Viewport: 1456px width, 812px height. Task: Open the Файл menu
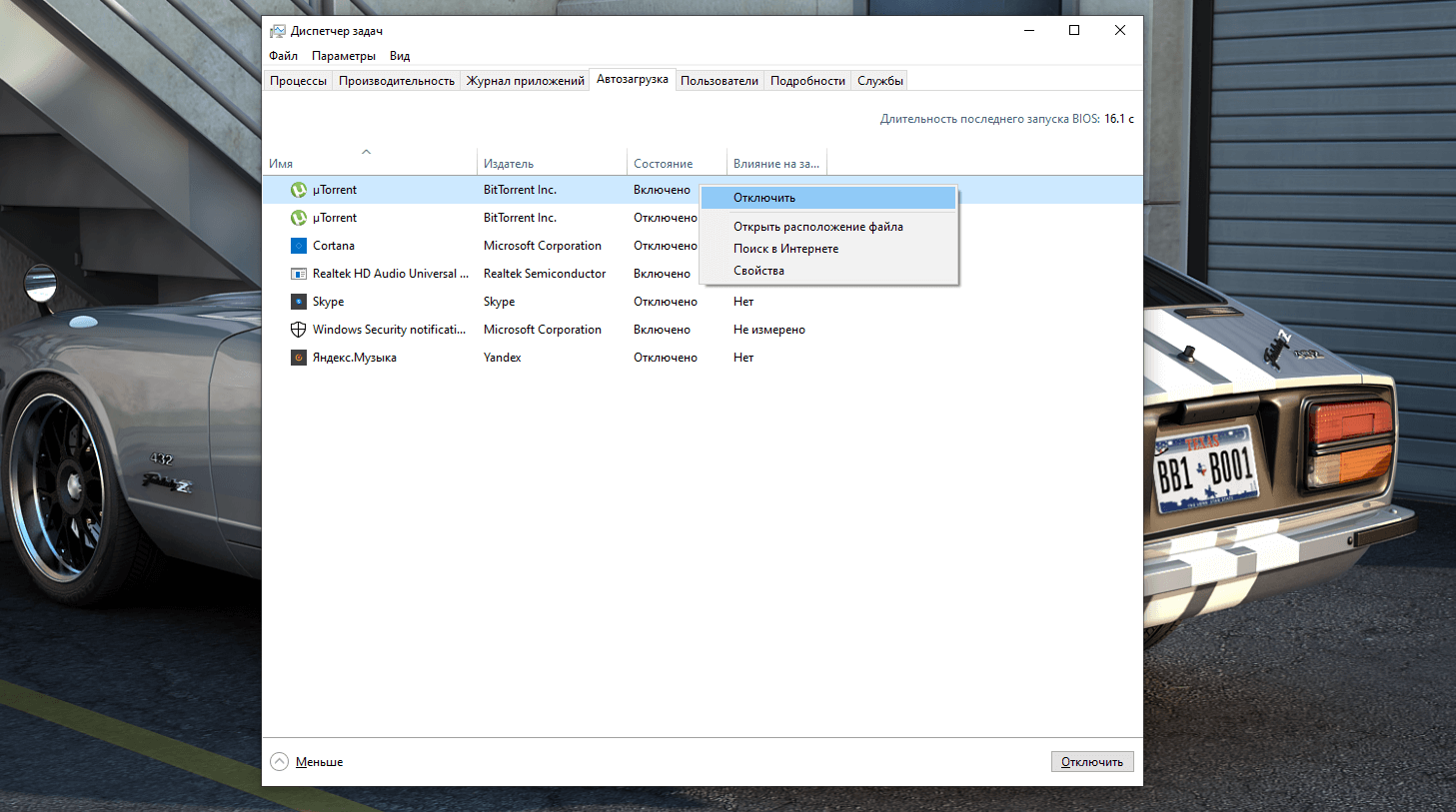(283, 56)
